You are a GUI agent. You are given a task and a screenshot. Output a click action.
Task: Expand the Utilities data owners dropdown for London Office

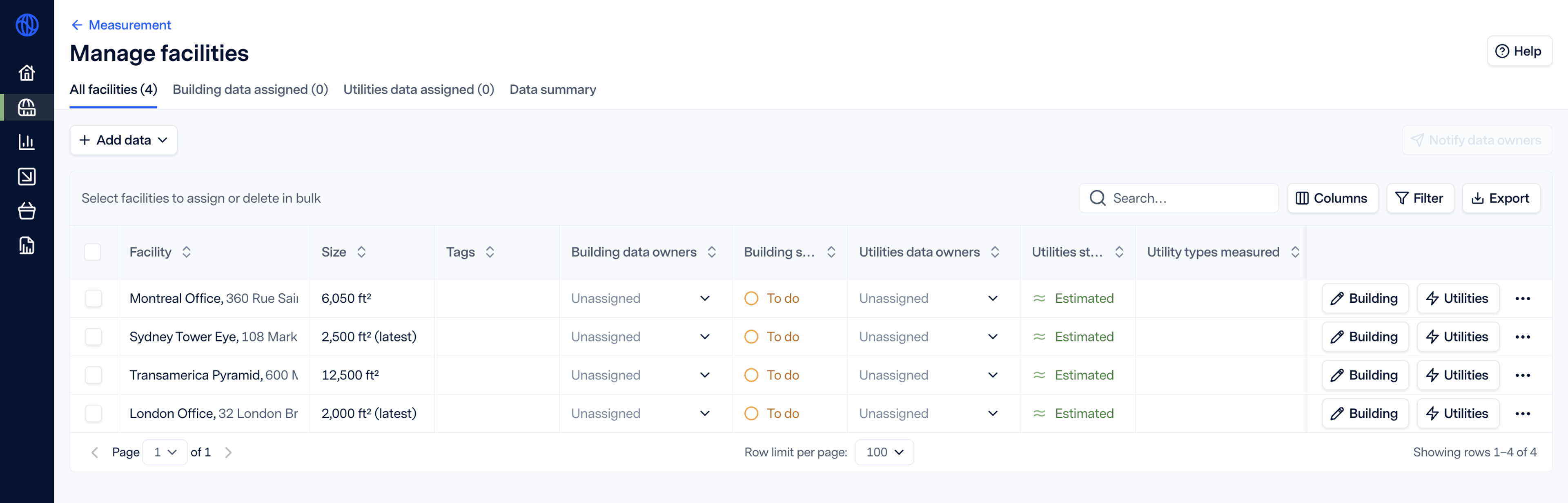click(993, 412)
